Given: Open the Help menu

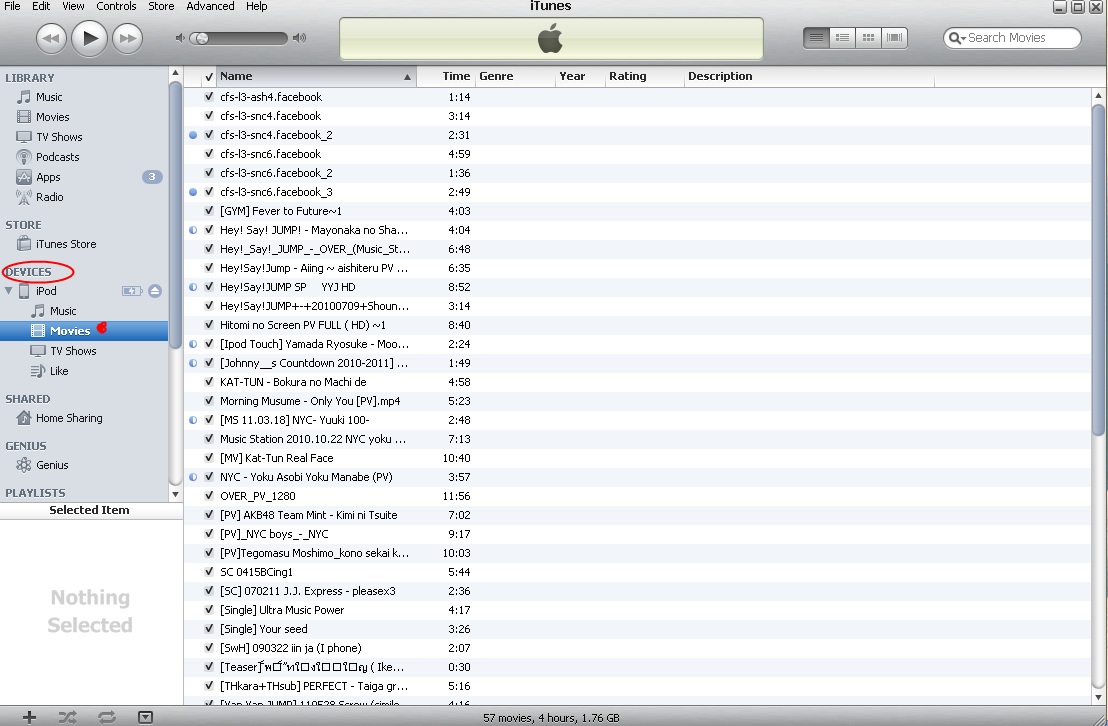Looking at the screenshot, I should coord(257,6).
